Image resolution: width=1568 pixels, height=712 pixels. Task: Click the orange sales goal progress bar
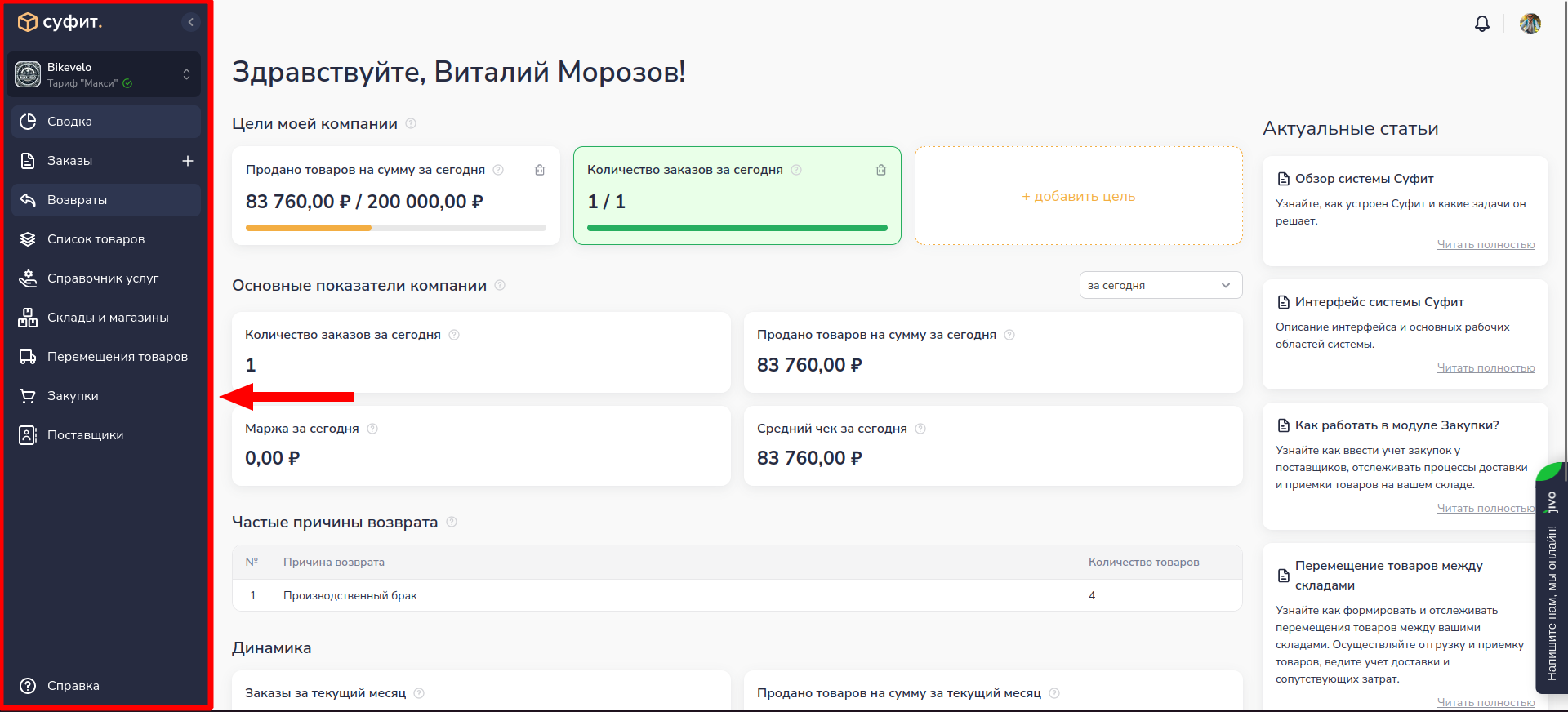[x=396, y=228]
